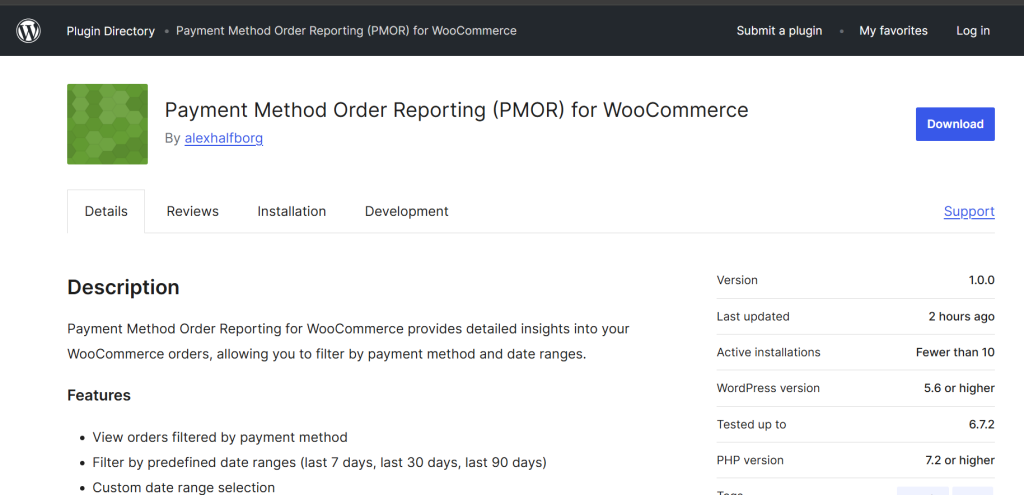Click the green hexagon plugin icon
Screen dimensions: 1024x495
pyautogui.click(x=108, y=124)
